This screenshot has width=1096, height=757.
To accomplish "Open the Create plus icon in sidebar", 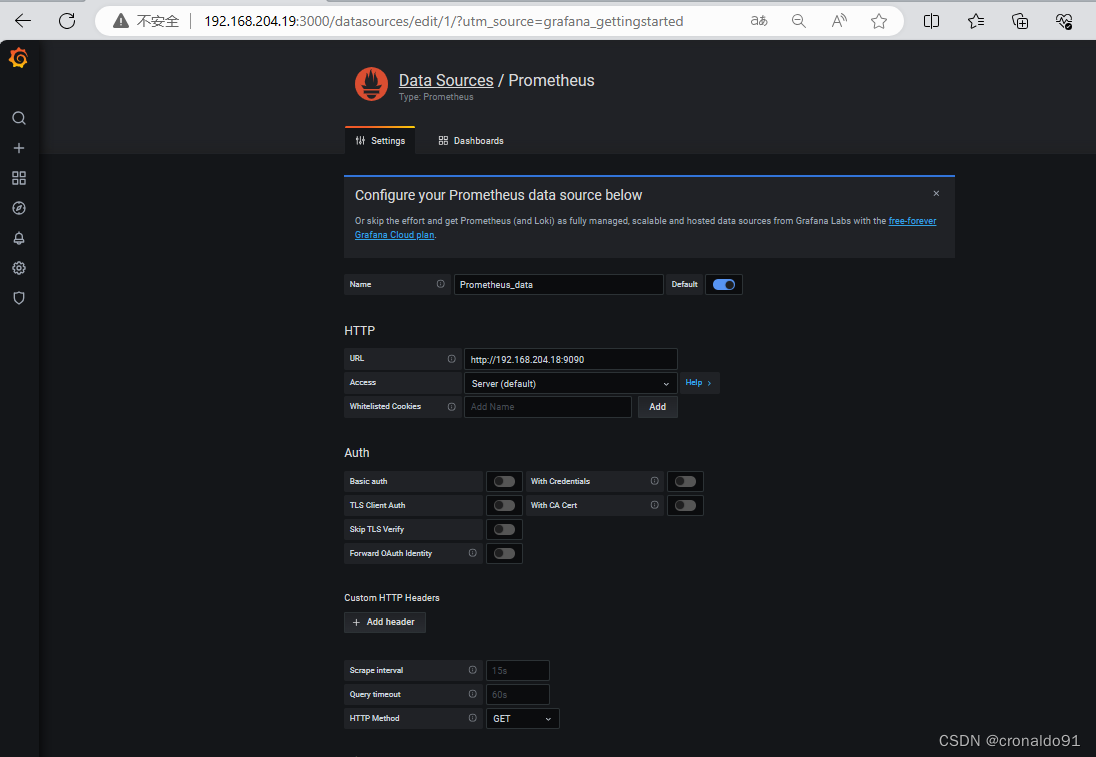I will (19, 148).
